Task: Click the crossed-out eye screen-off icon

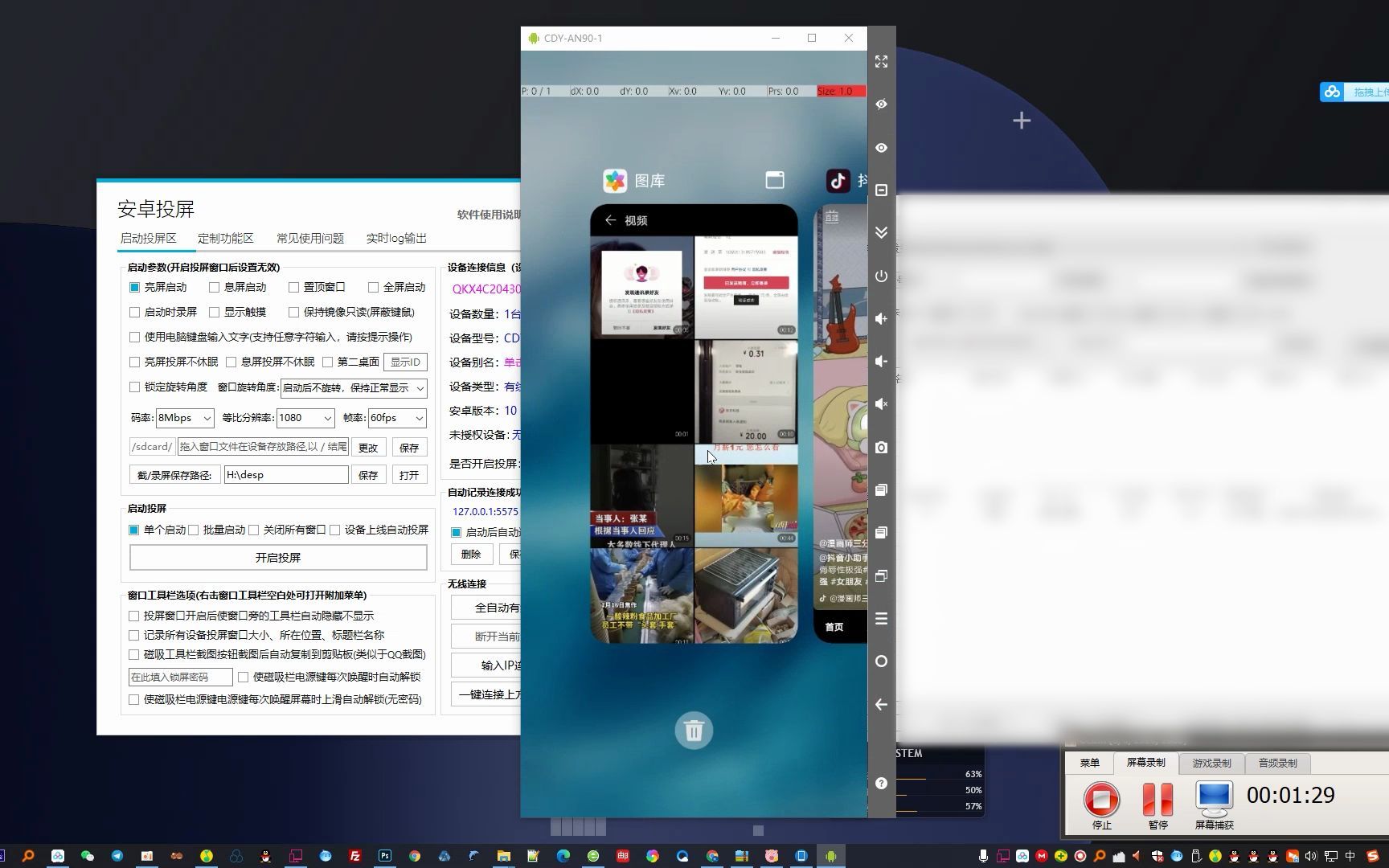Action: click(x=881, y=104)
